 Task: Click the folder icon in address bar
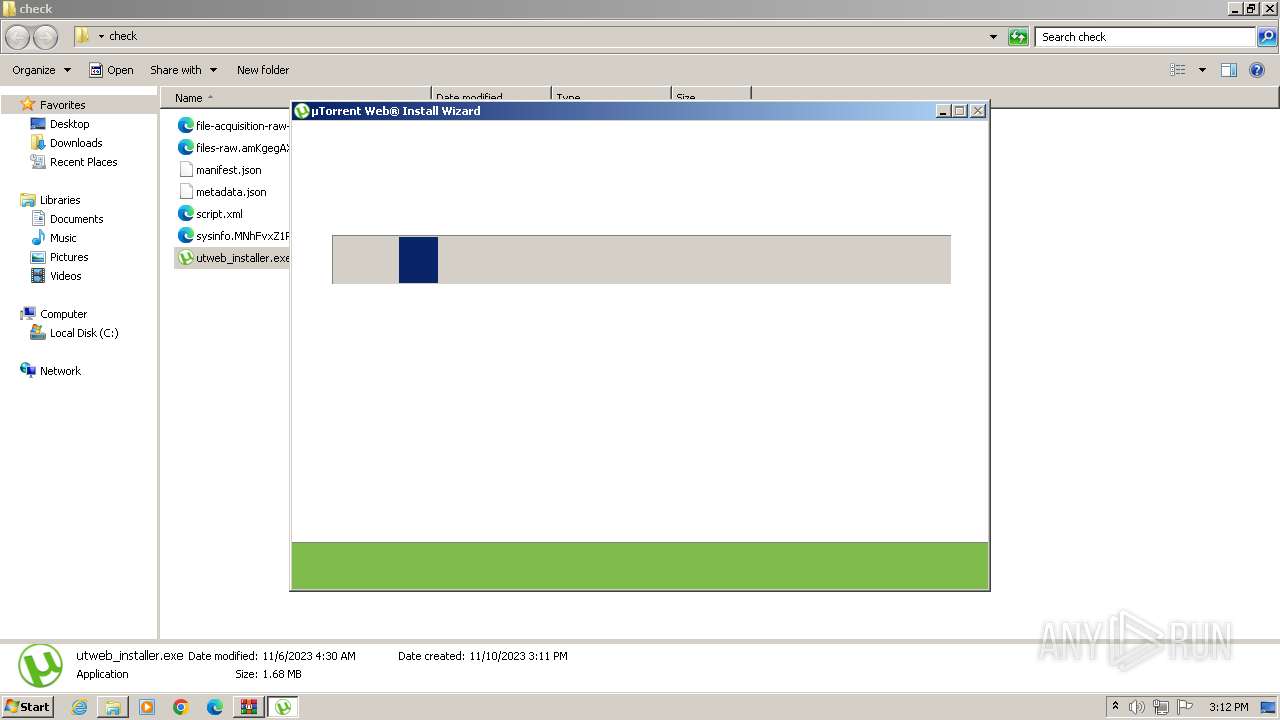point(83,36)
